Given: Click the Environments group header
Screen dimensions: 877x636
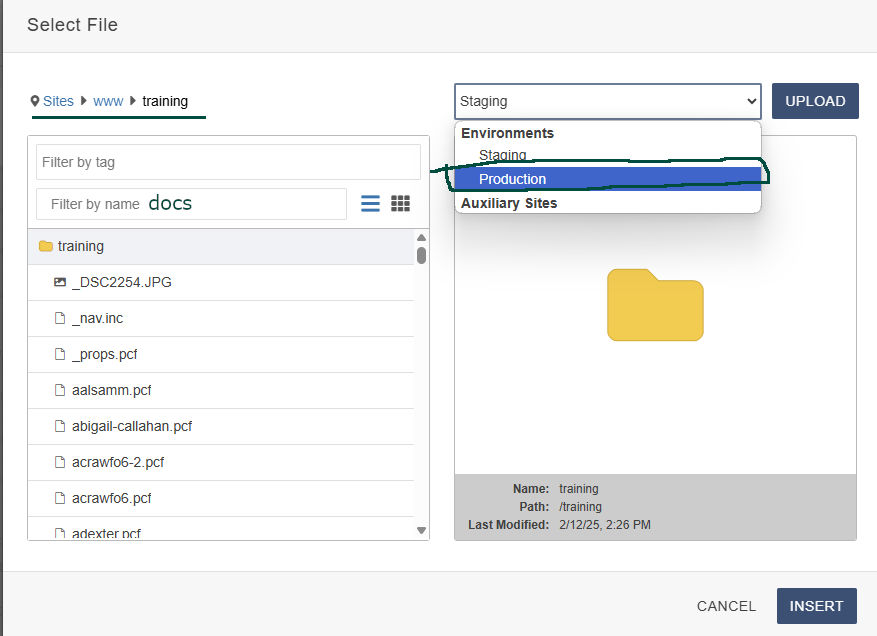Looking at the screenshot, I should tap(507, 133).
